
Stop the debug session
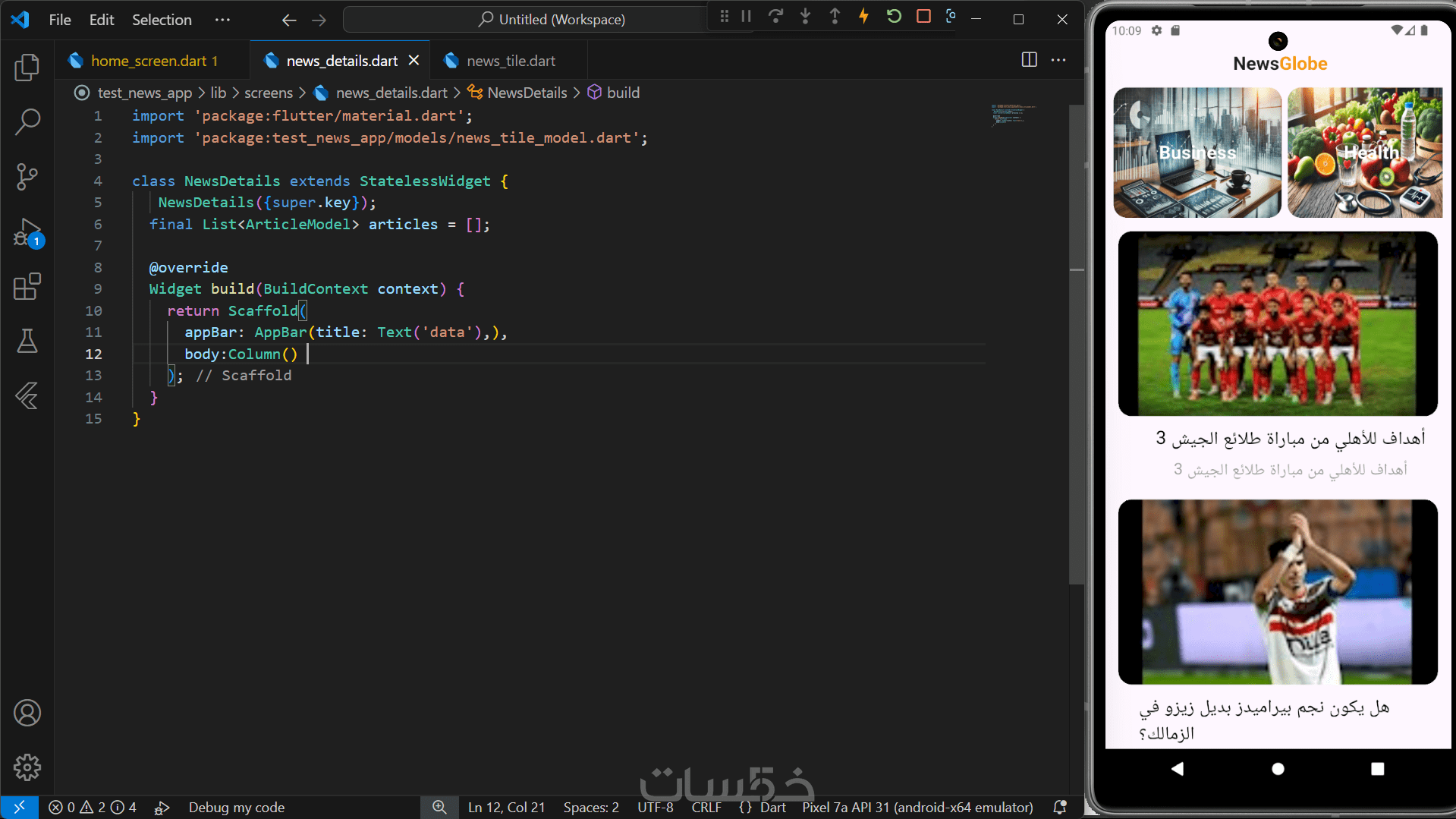923,16
